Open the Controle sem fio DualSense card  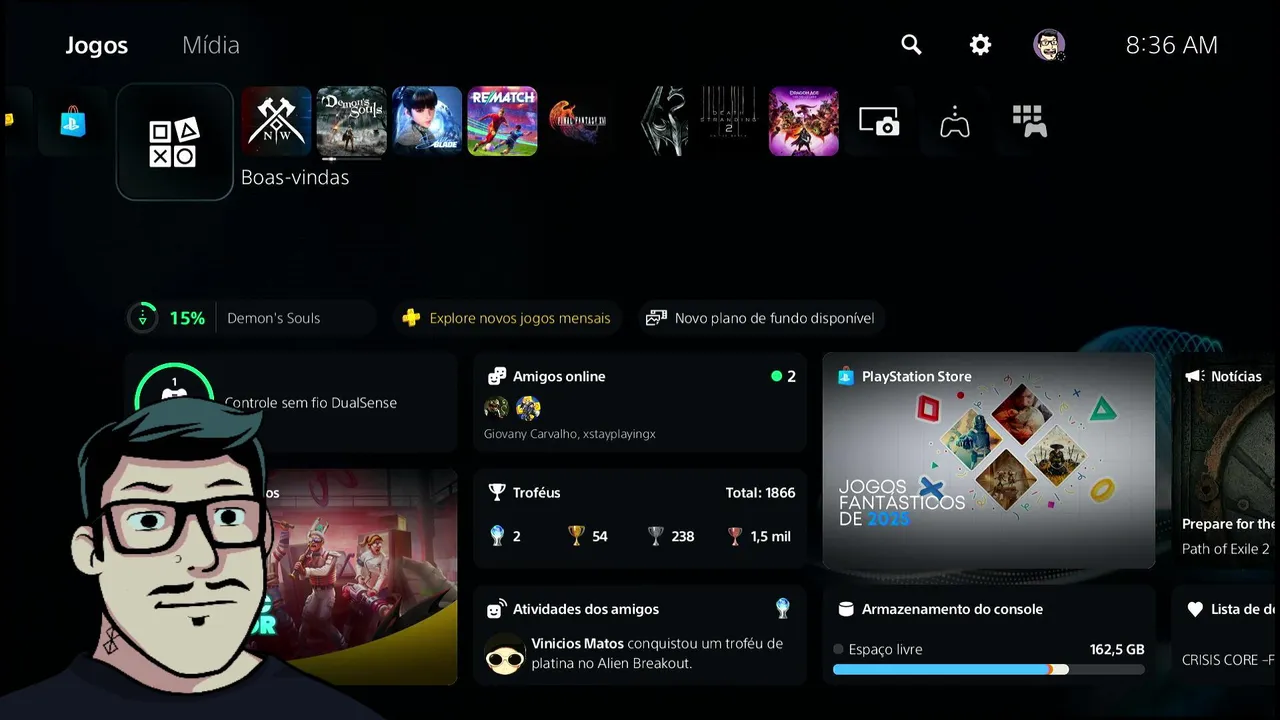(291, 402)
